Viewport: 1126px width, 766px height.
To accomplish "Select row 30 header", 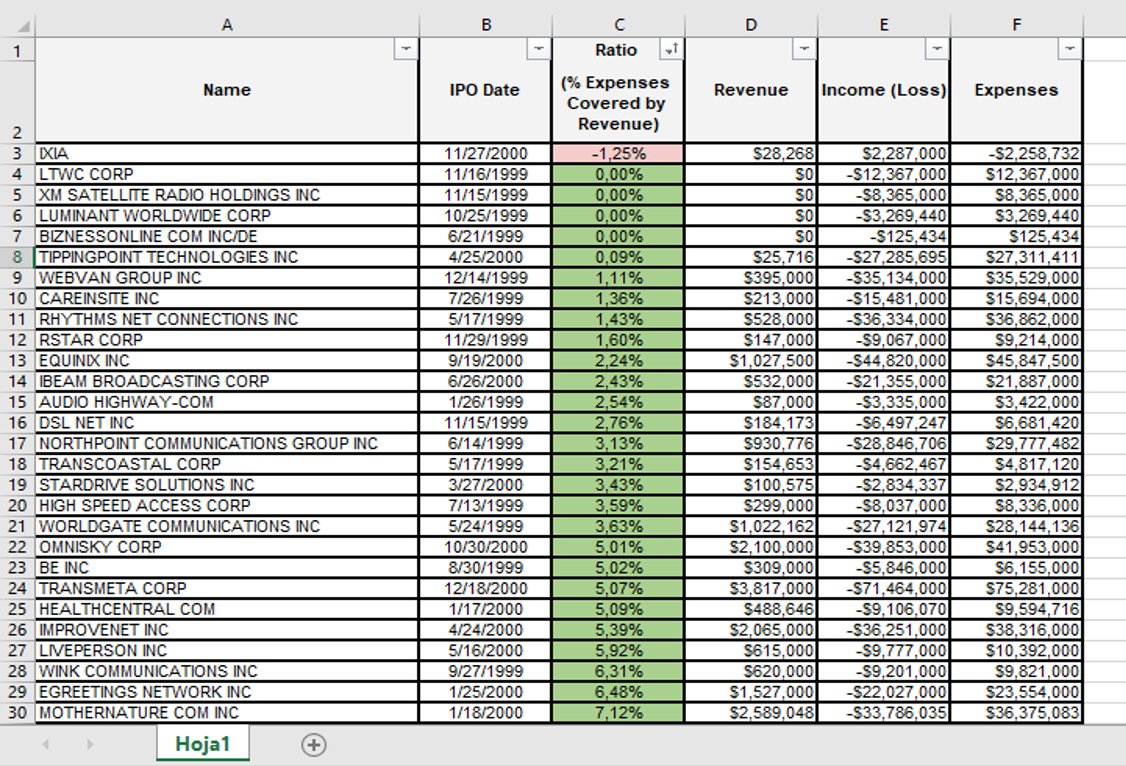I will (17, 713).
